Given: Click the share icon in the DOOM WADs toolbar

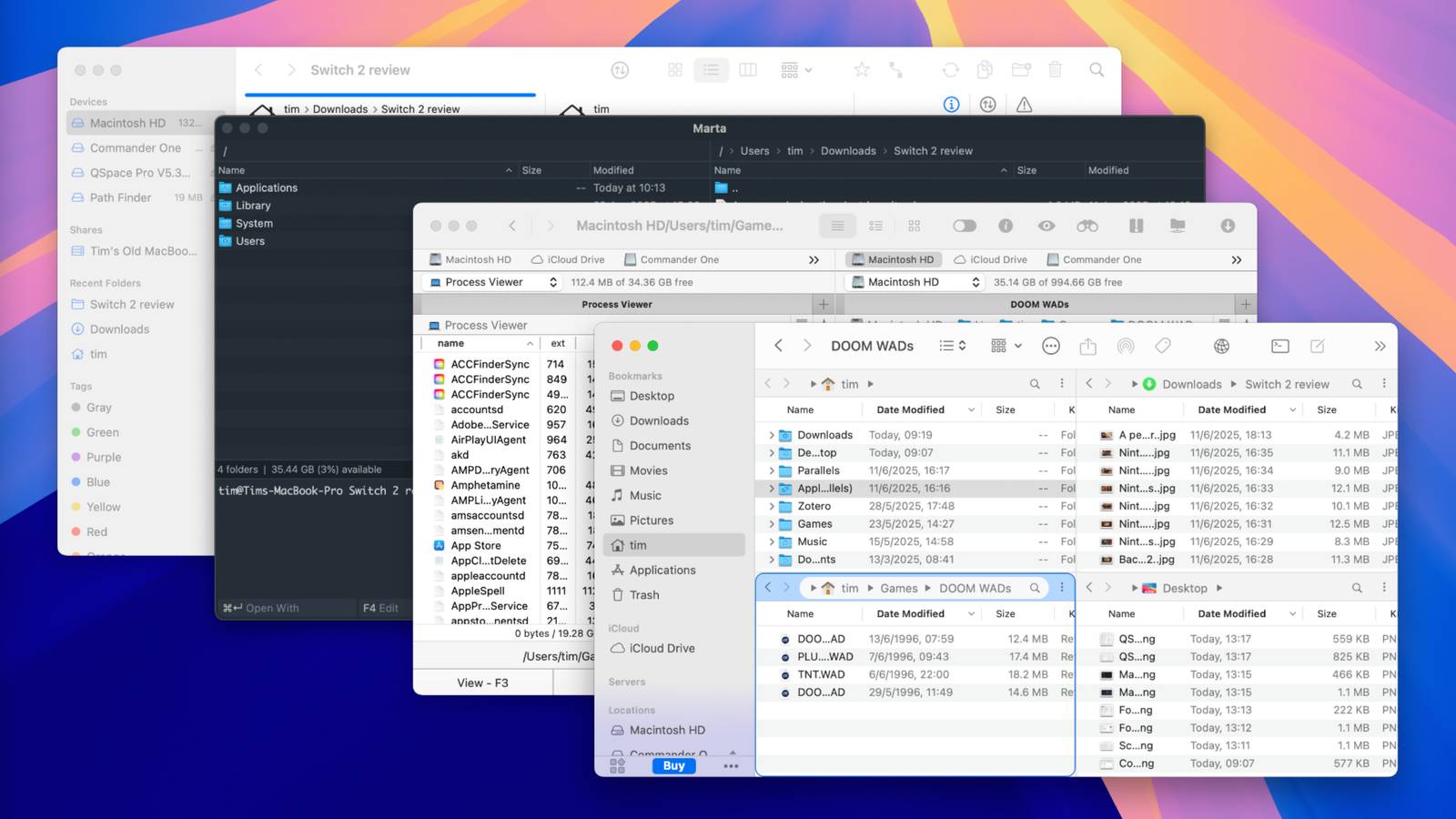Looking at the screenshot, I should [x=1087, y=346].
